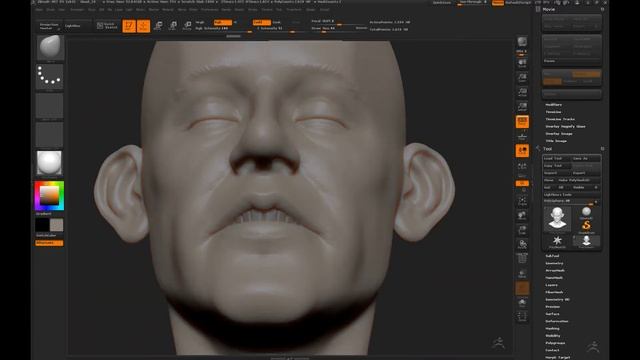Expand the NanoMesh subpalette
Viewport: 640px width, 360px height.
(x=554, y=278)
